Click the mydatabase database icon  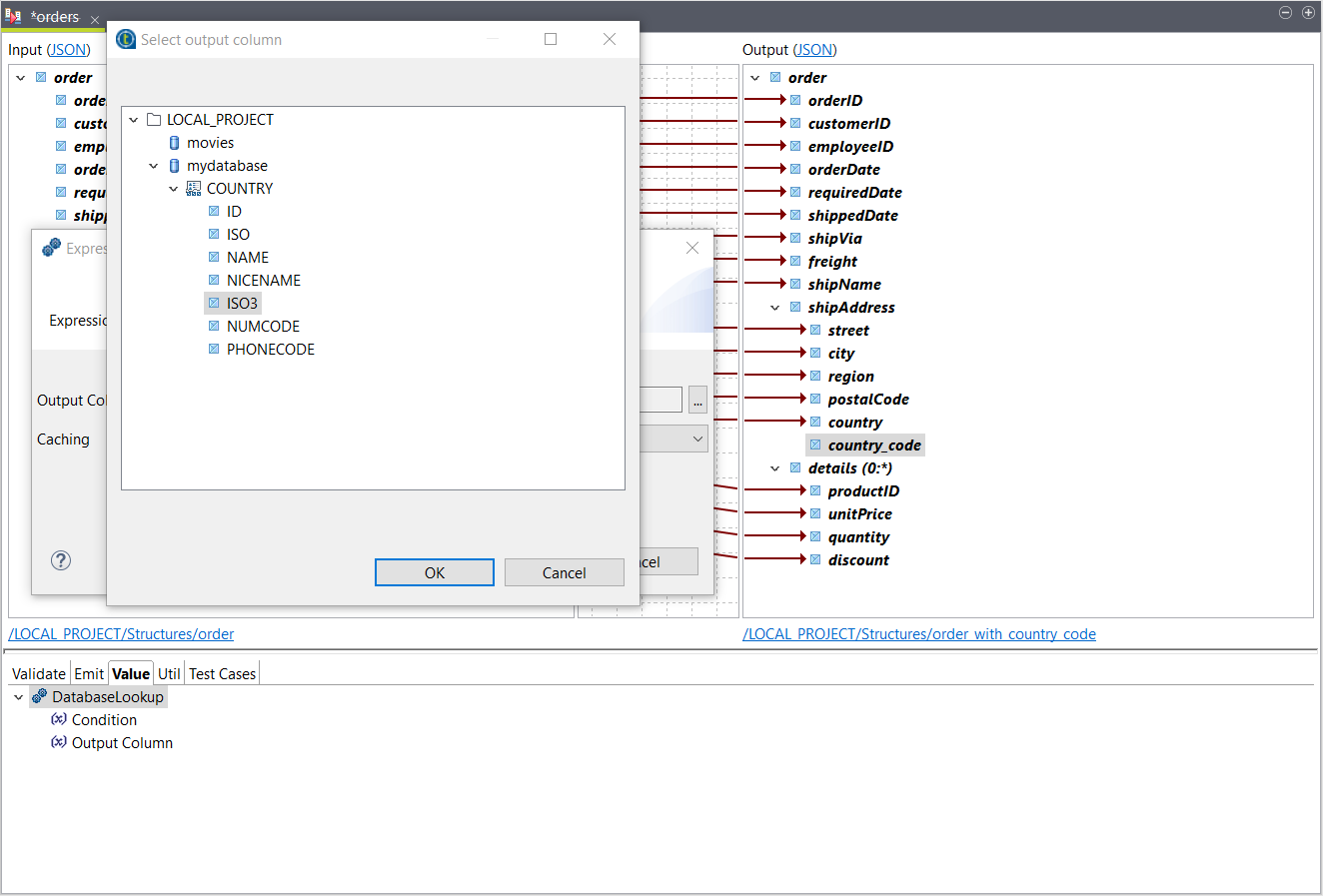pos(173,165)
